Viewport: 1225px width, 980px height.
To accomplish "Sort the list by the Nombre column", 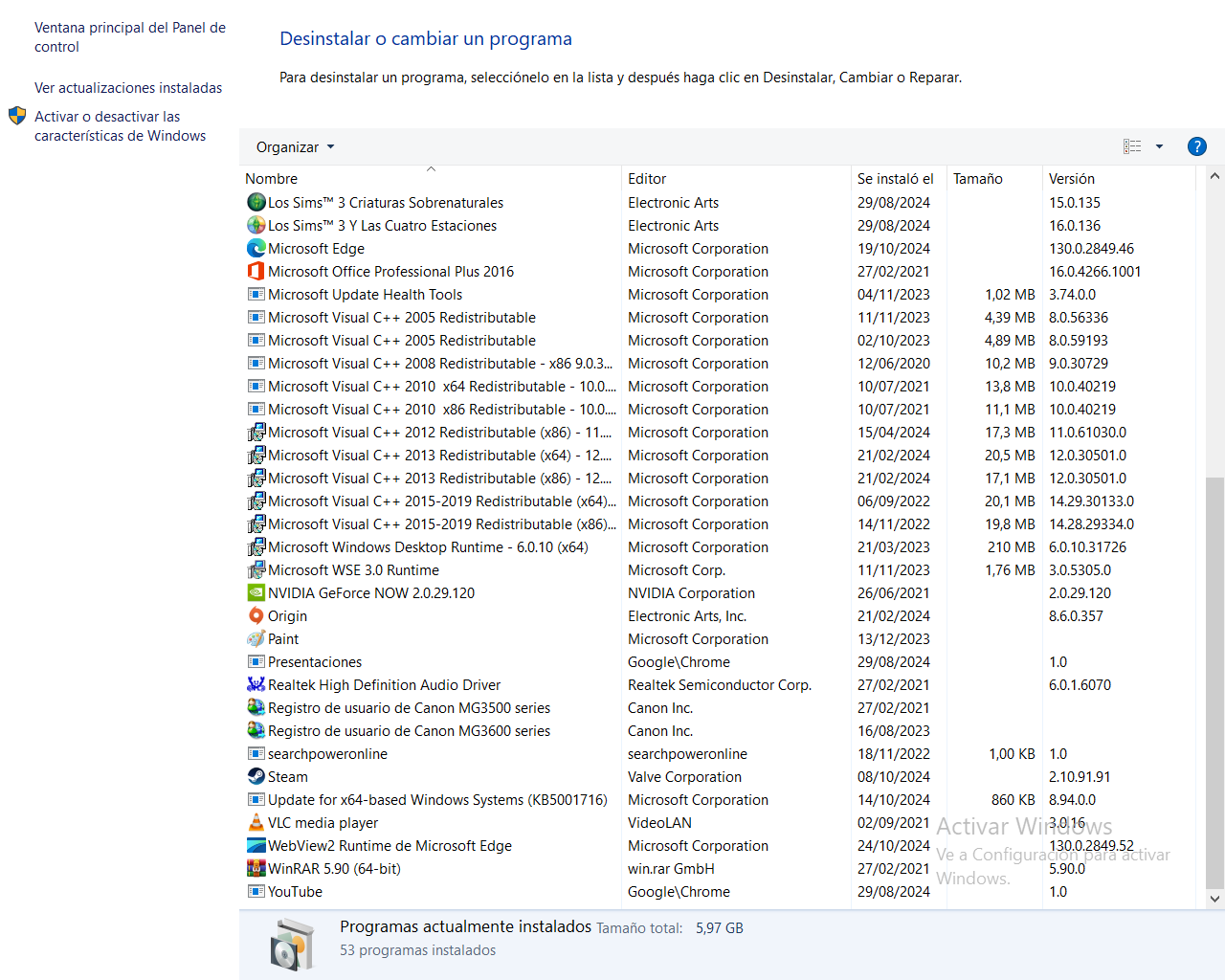I will 431,178.
